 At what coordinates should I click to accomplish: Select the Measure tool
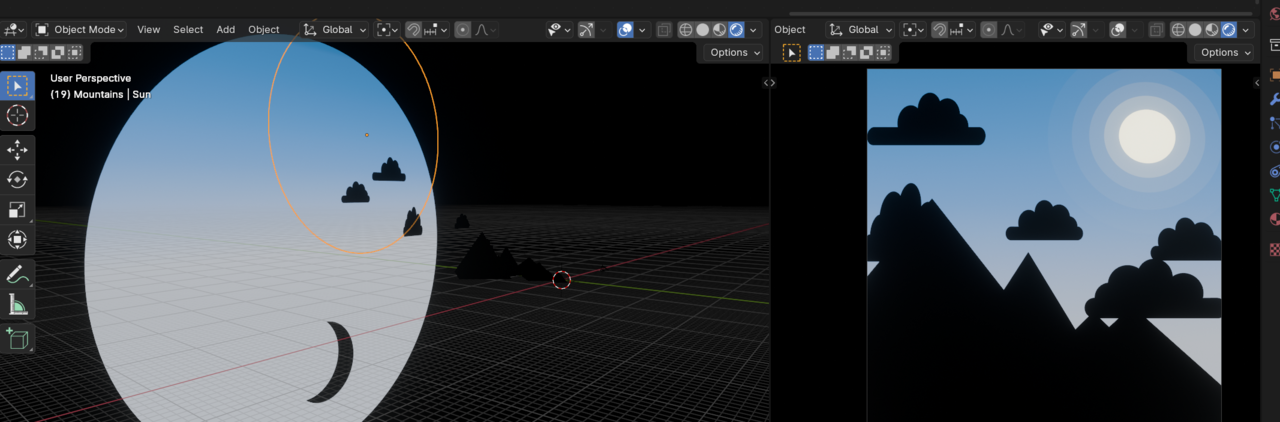coord(17,304)
